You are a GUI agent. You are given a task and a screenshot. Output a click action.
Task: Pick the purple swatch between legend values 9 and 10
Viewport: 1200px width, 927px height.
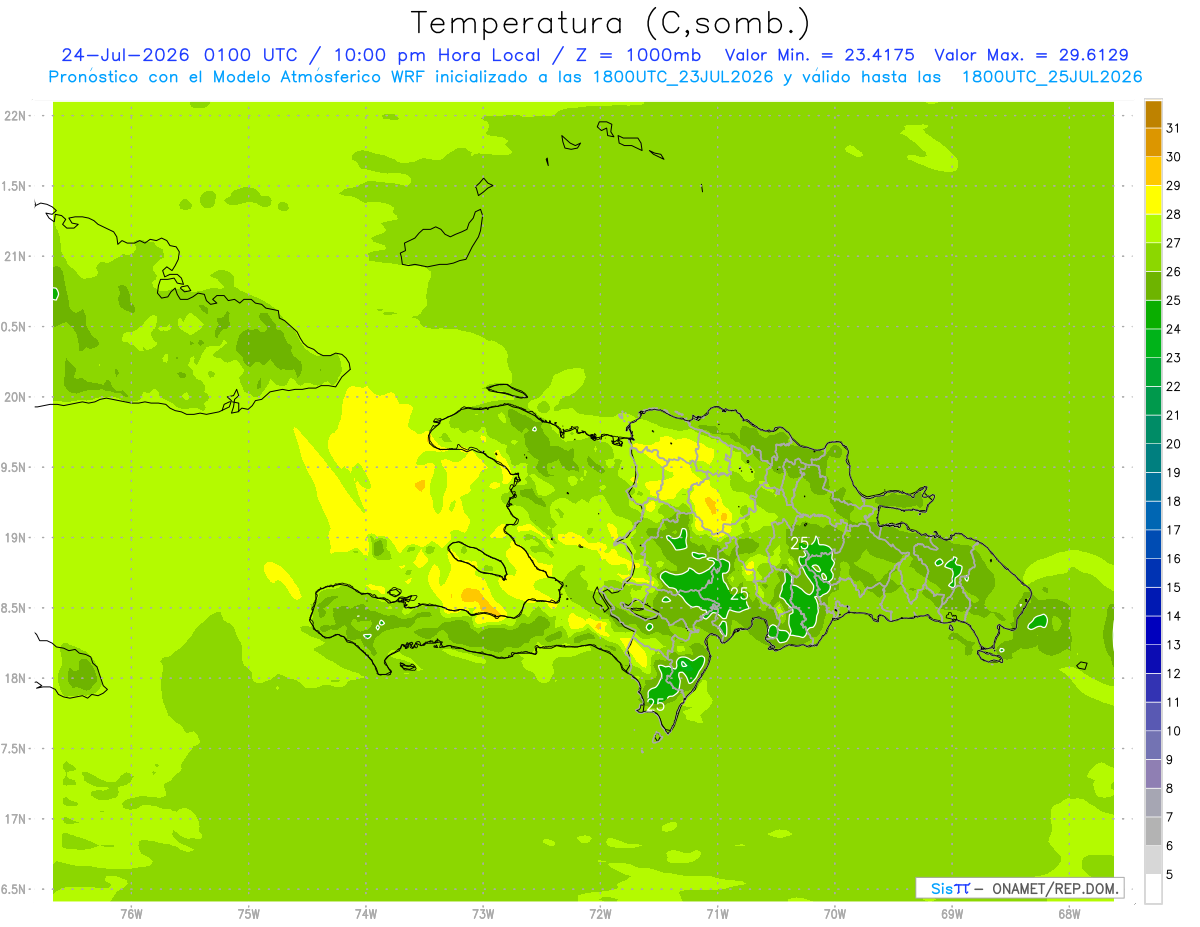[x=1153, y=746]
